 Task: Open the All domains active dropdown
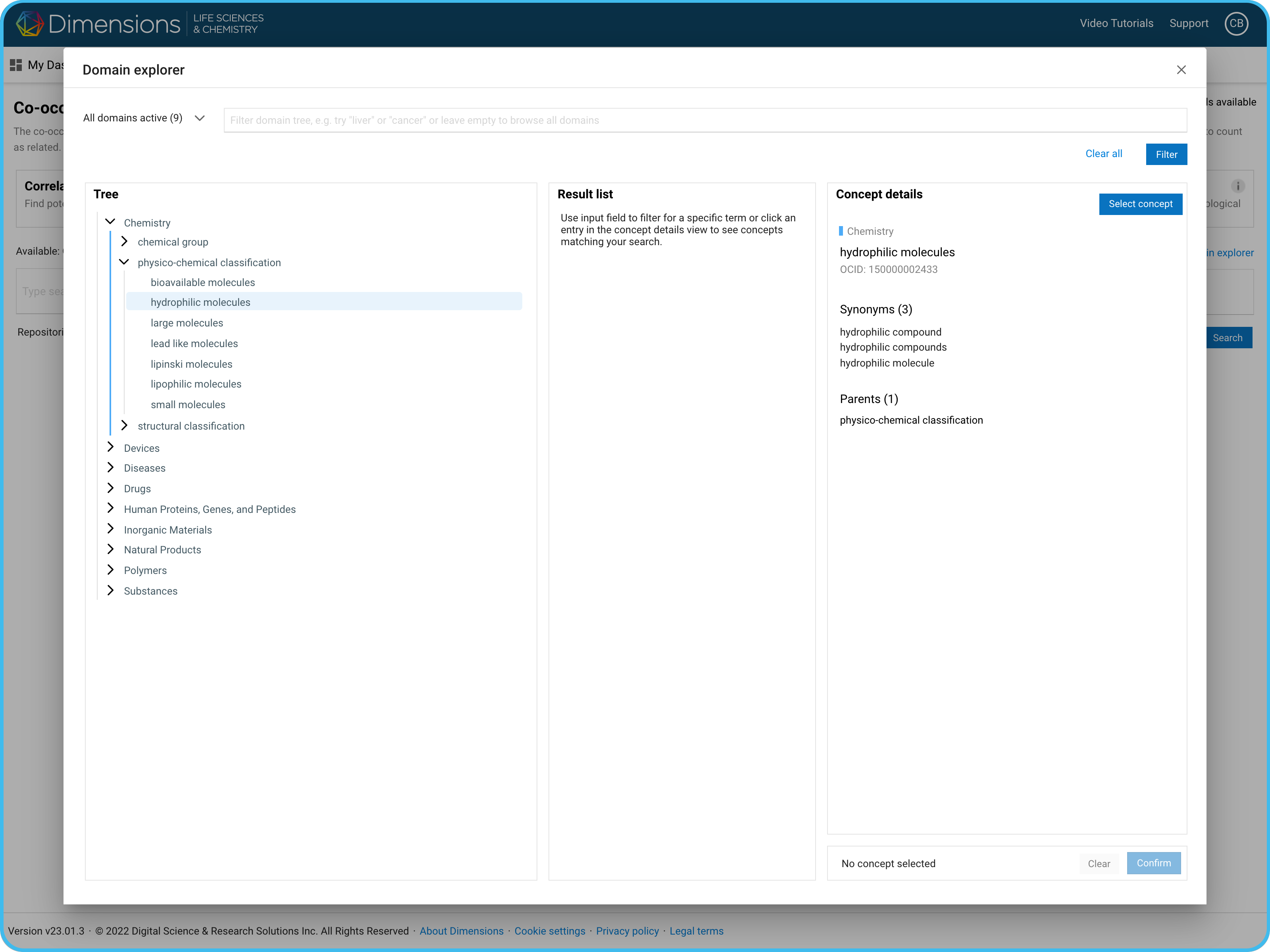[x=144, y=118]
